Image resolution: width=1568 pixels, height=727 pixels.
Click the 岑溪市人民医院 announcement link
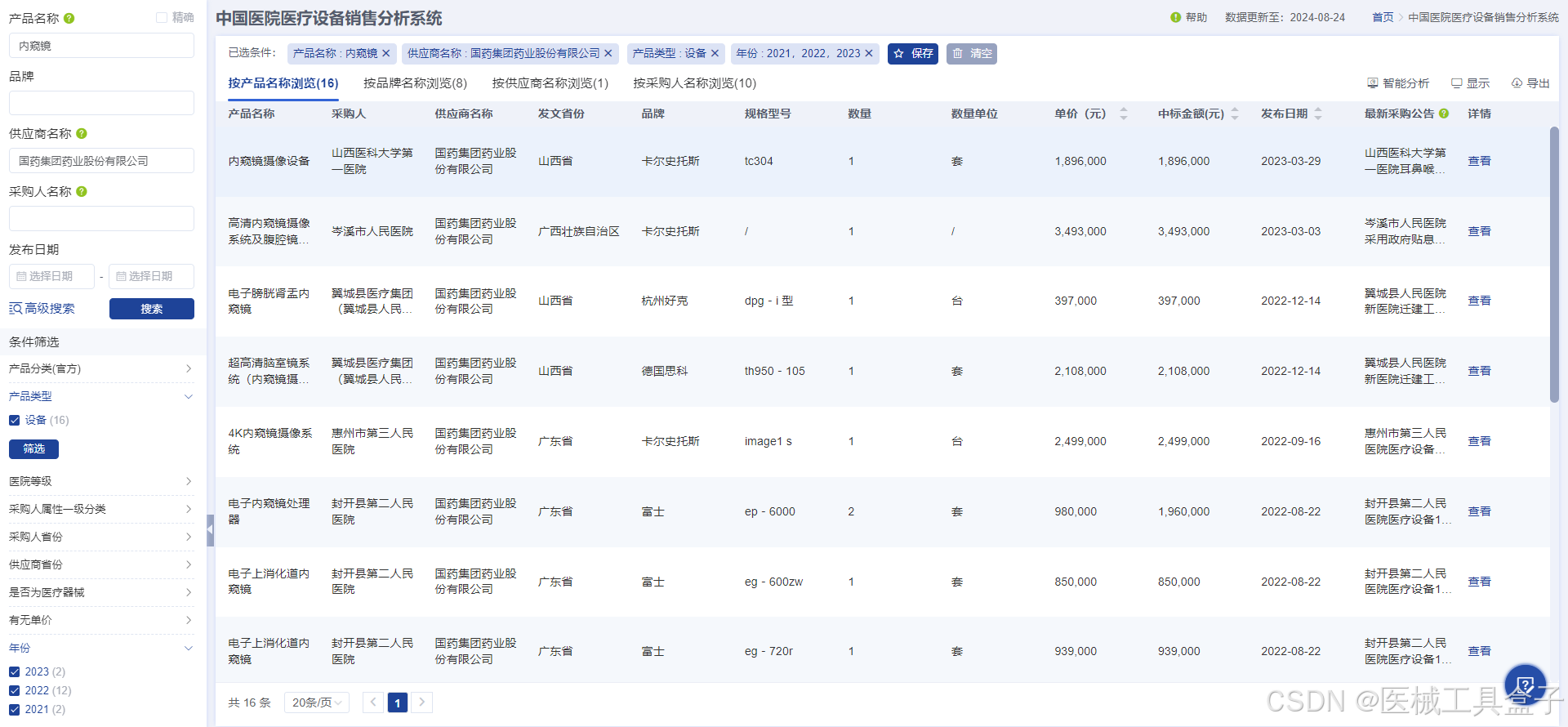(1405, 231)
